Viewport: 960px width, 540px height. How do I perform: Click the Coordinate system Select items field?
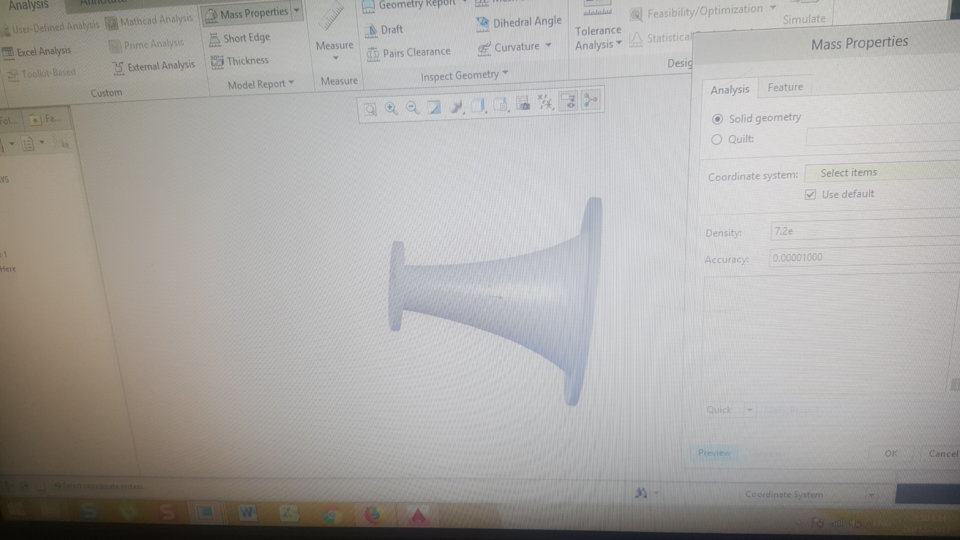click(x=882, y=172)
